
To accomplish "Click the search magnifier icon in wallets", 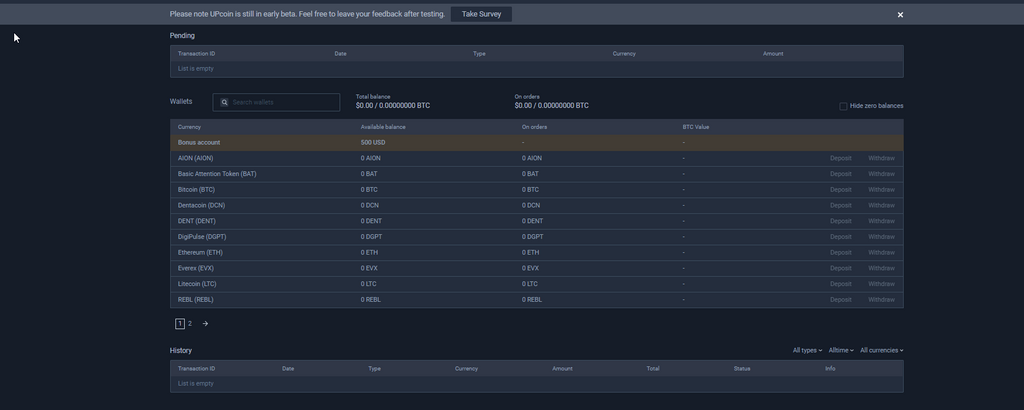I will (x=225, y=103).
